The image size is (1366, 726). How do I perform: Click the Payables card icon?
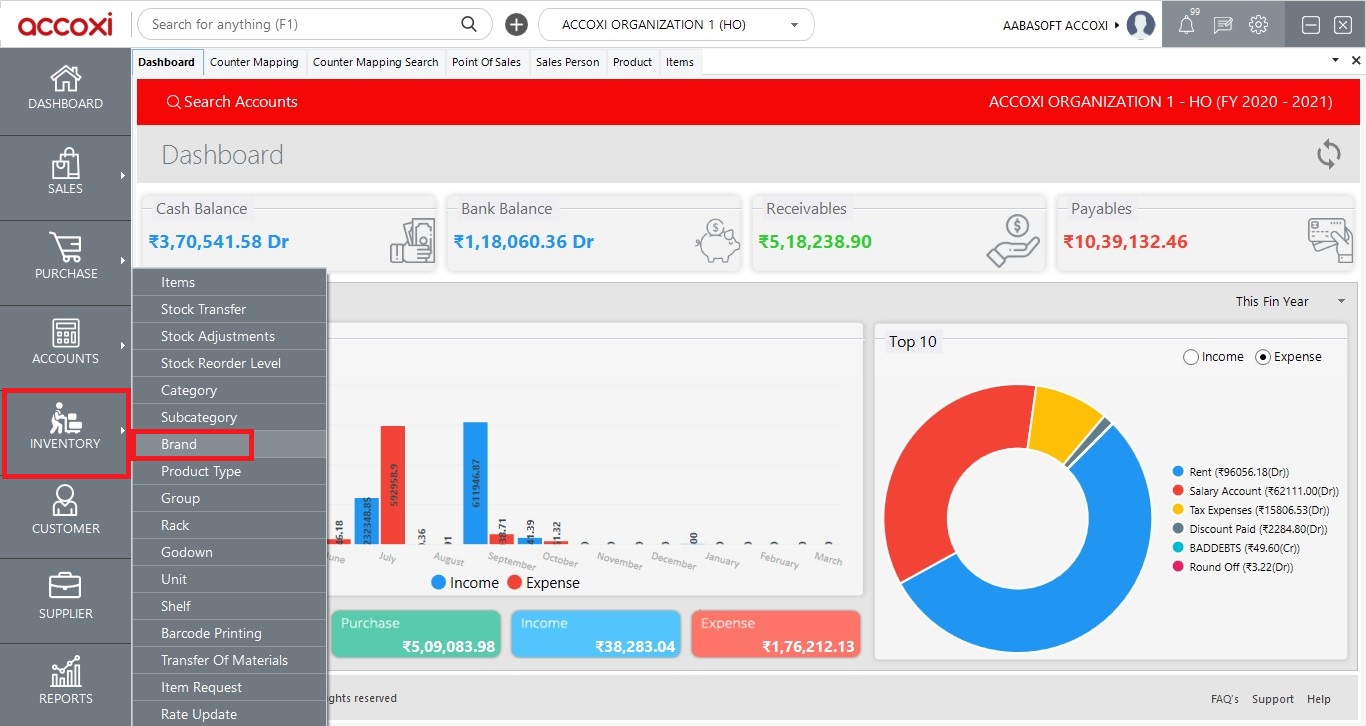pos(1329,240)
